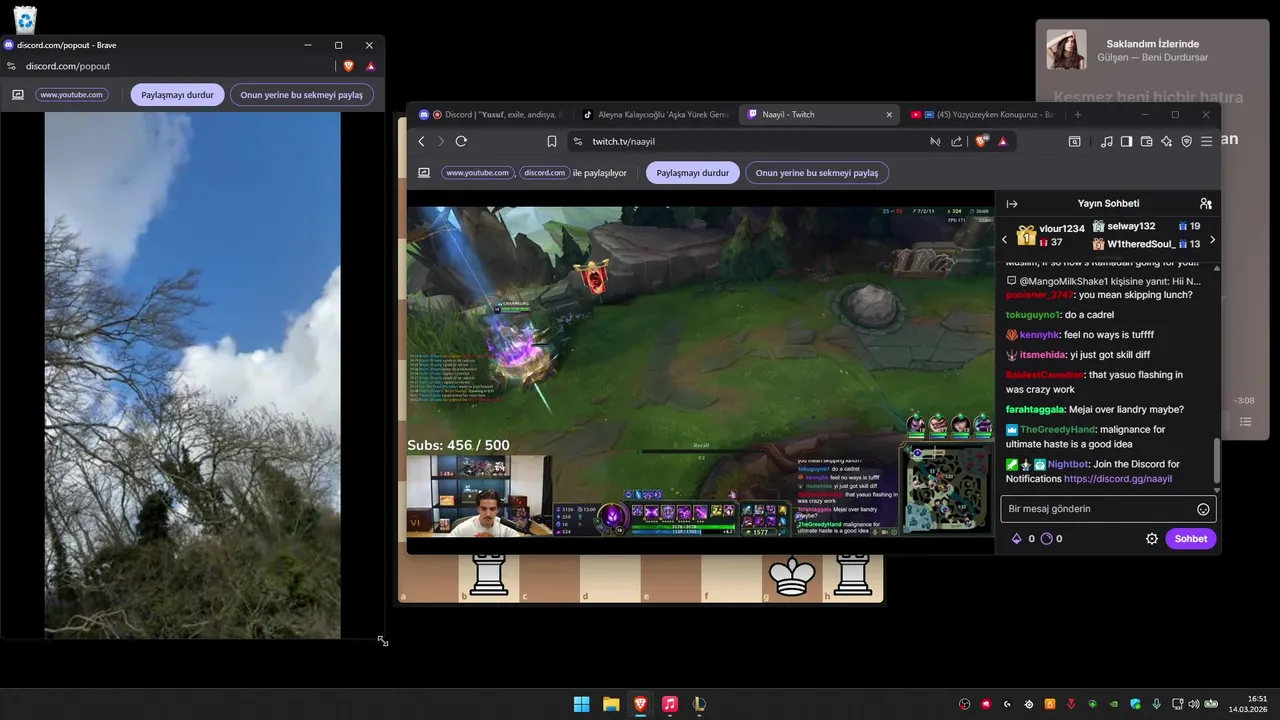Open volume control in system tray
1280x720 pixels.
tap(1194, 704)
